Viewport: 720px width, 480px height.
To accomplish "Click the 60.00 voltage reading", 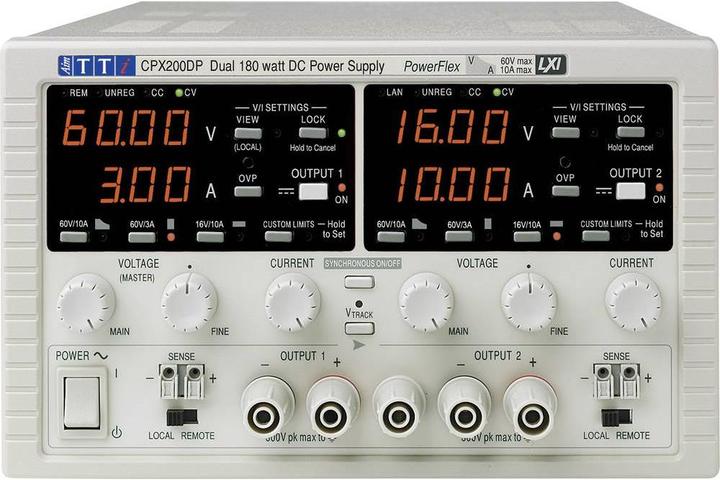I will (x=126, y=128).
